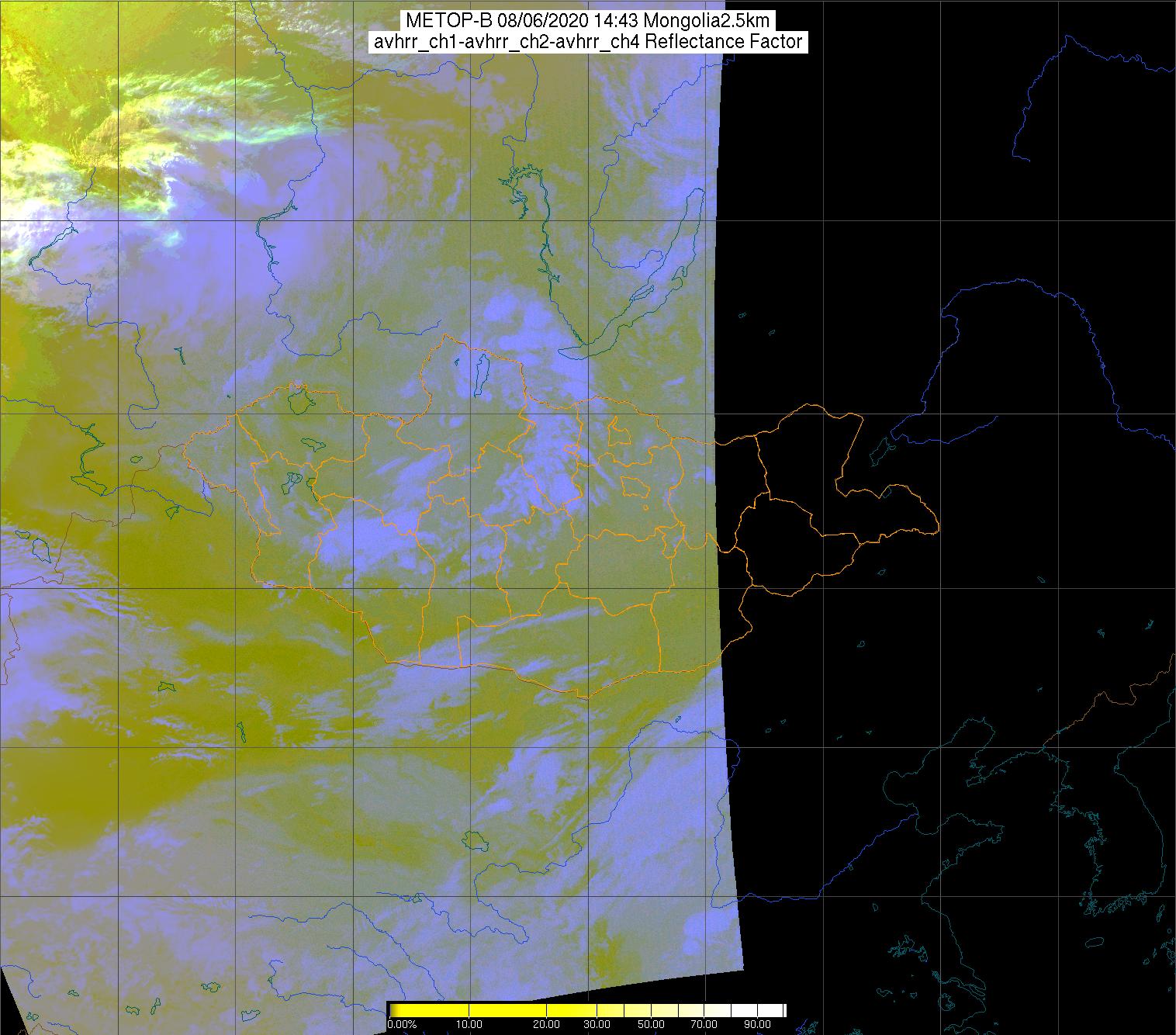The image size is (1176, 1035).
Task: Click the 10.00 color bar label
Action: [469, 1024]
